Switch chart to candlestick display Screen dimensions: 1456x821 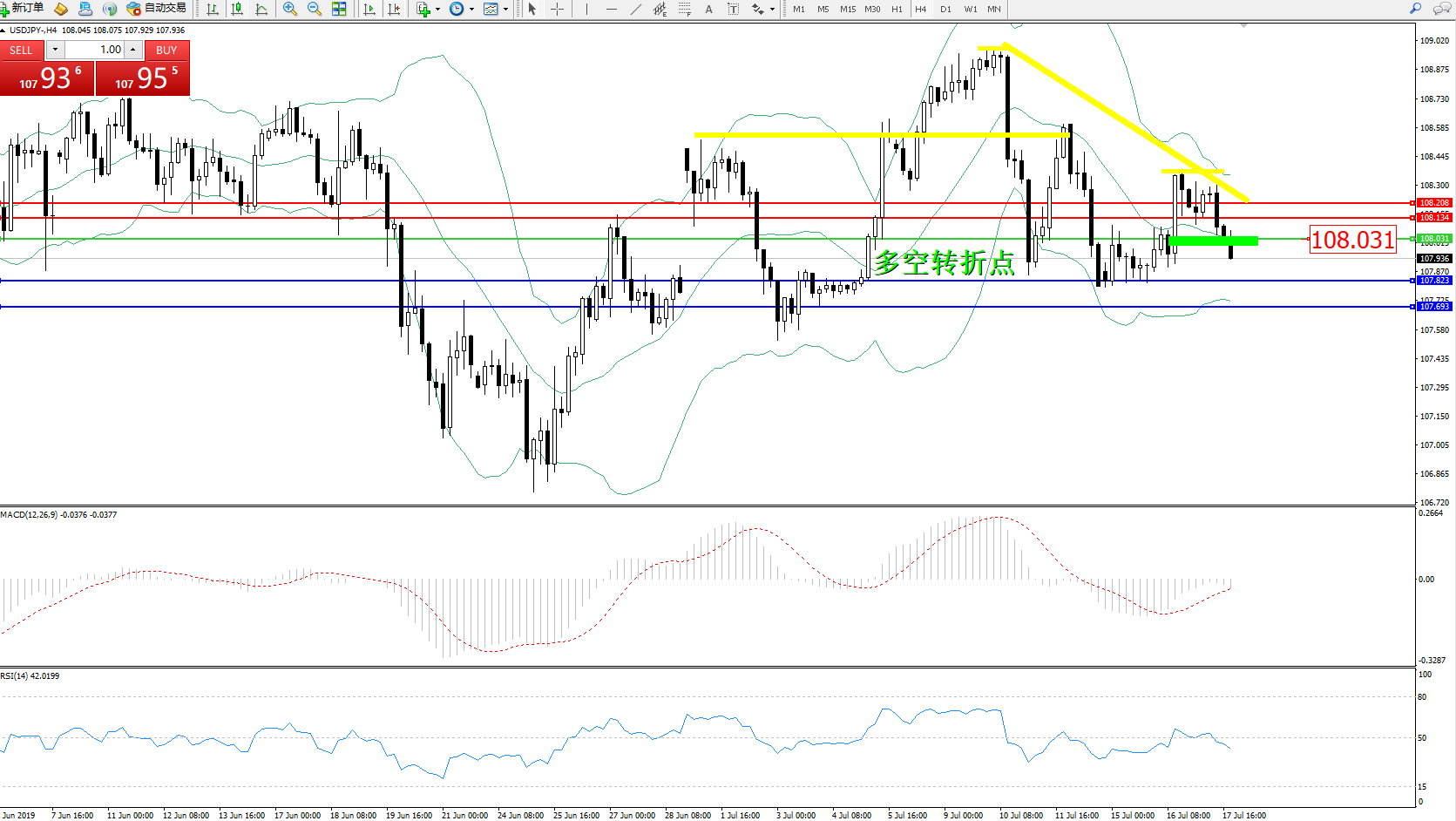coord(237,9)
